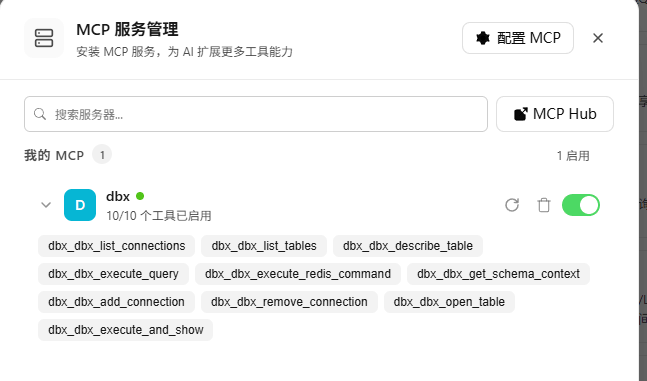Click the green status dot beside dbx
The width and height of the screenshot is (647, 381).
[140, 196]
